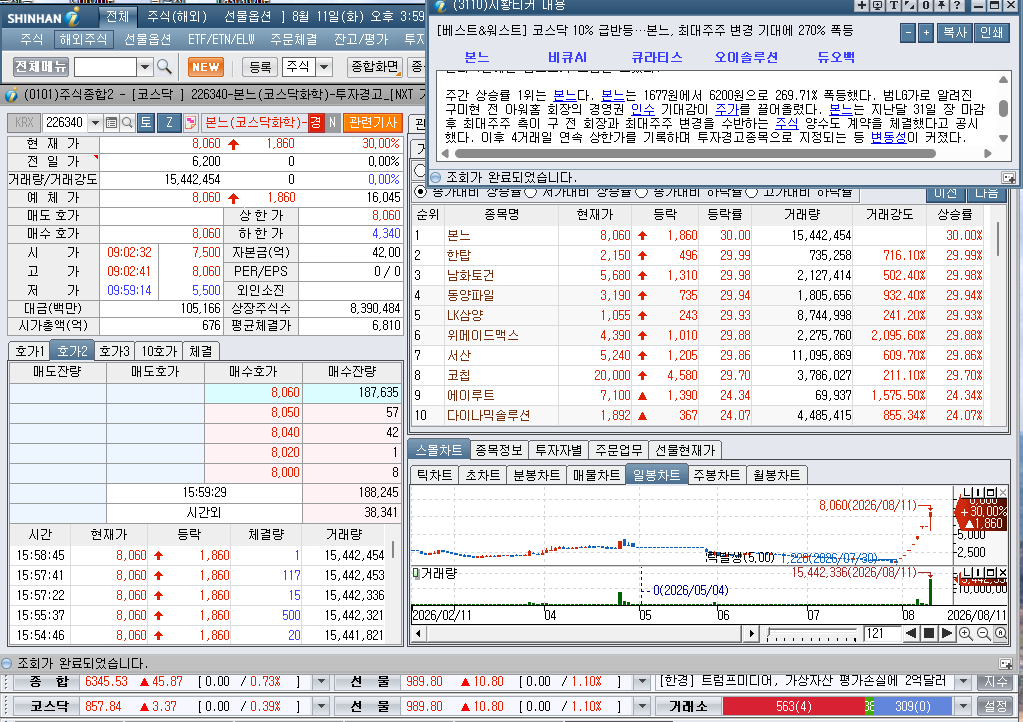Image resolution: width=1023 pixels, height=722 pixels.
Task: Click the 변동성 link in article text
Action: [x=888, y=138]
